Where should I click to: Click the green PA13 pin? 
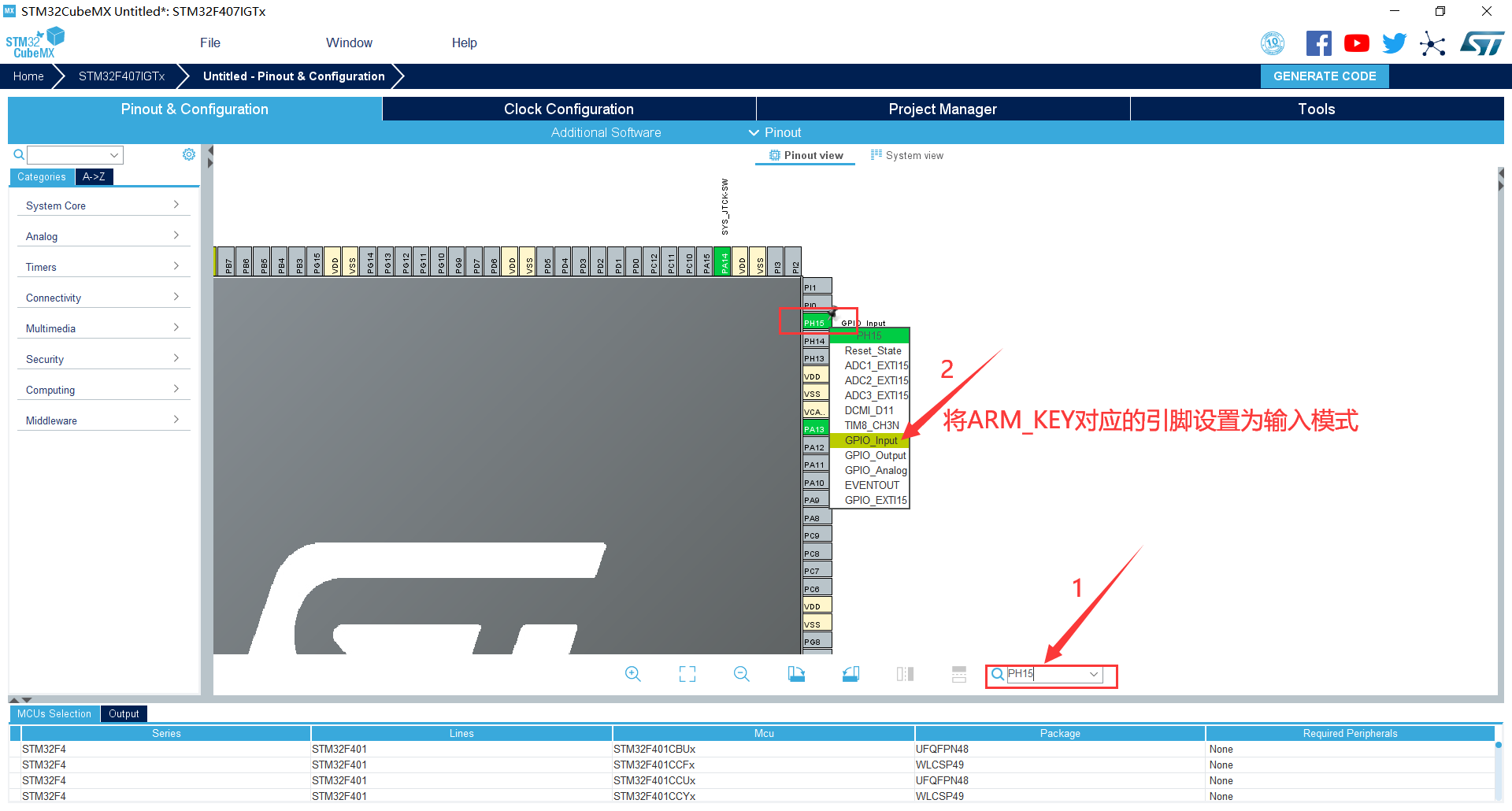[x=814, y=429]
